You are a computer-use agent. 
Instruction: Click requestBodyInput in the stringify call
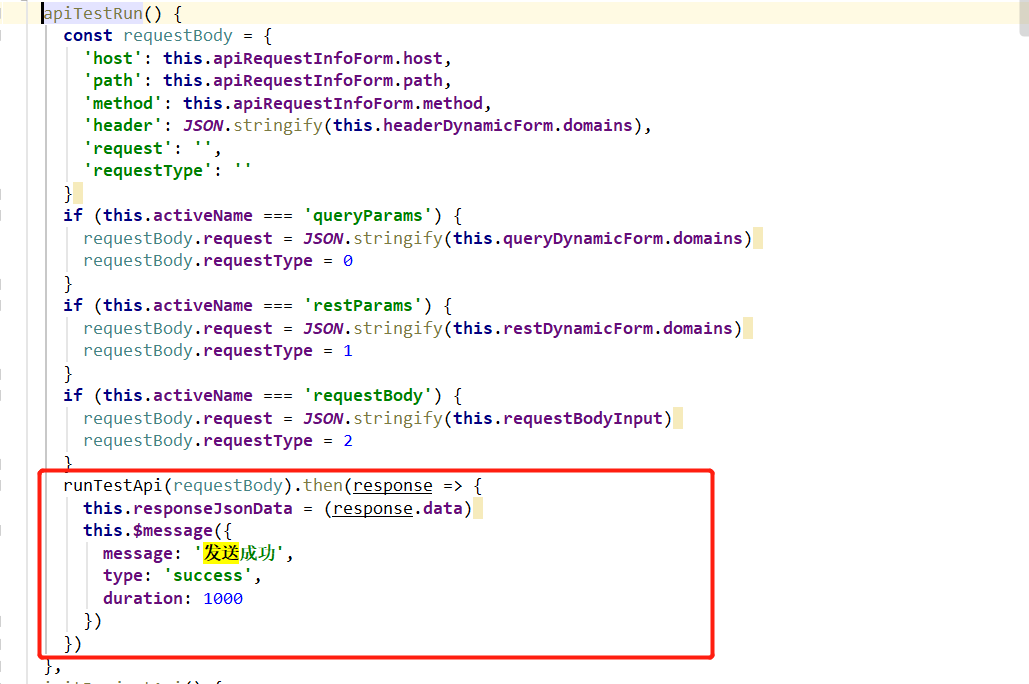(583, 418)
